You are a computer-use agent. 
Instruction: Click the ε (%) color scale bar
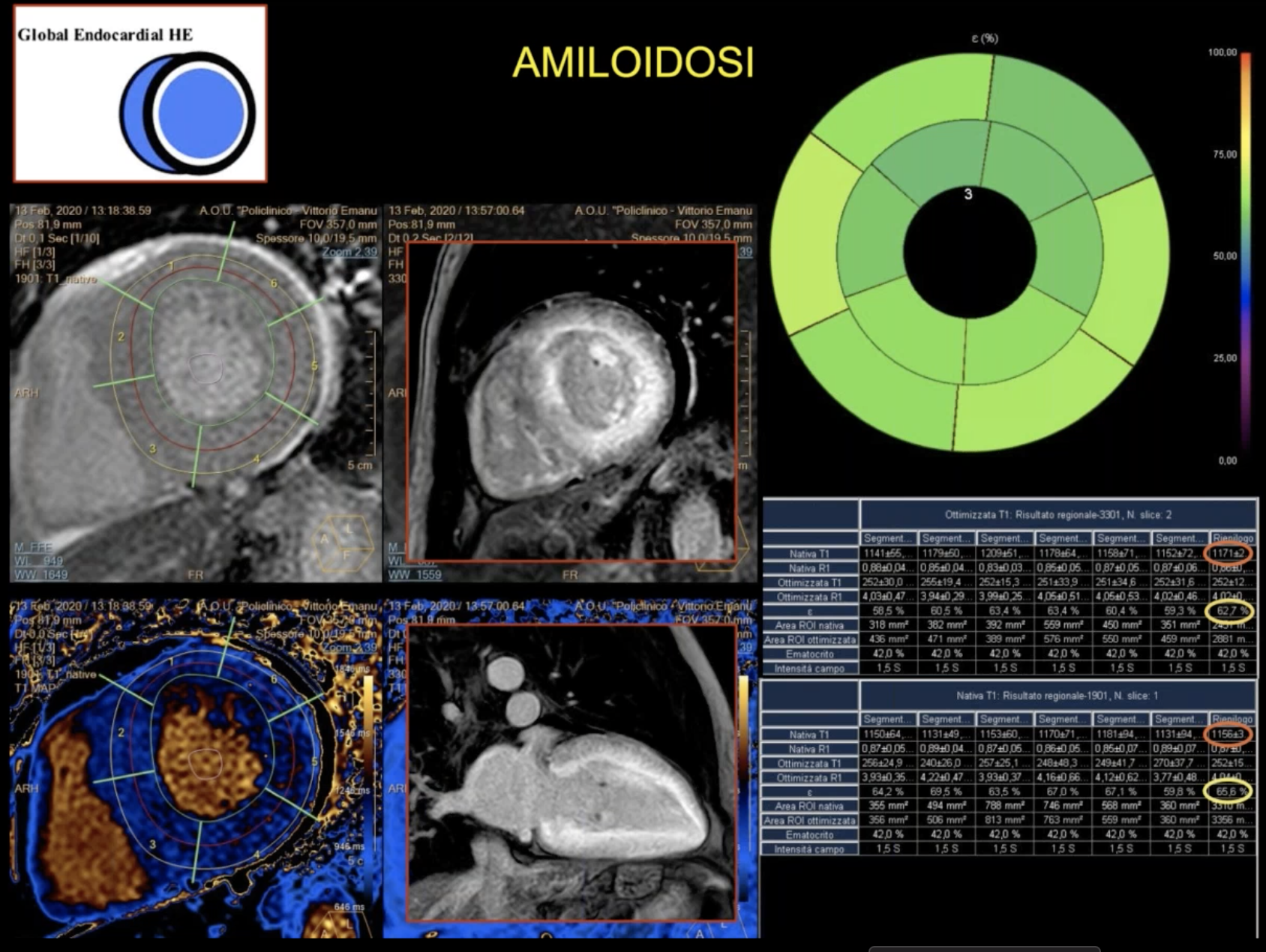pos(1245,255)
